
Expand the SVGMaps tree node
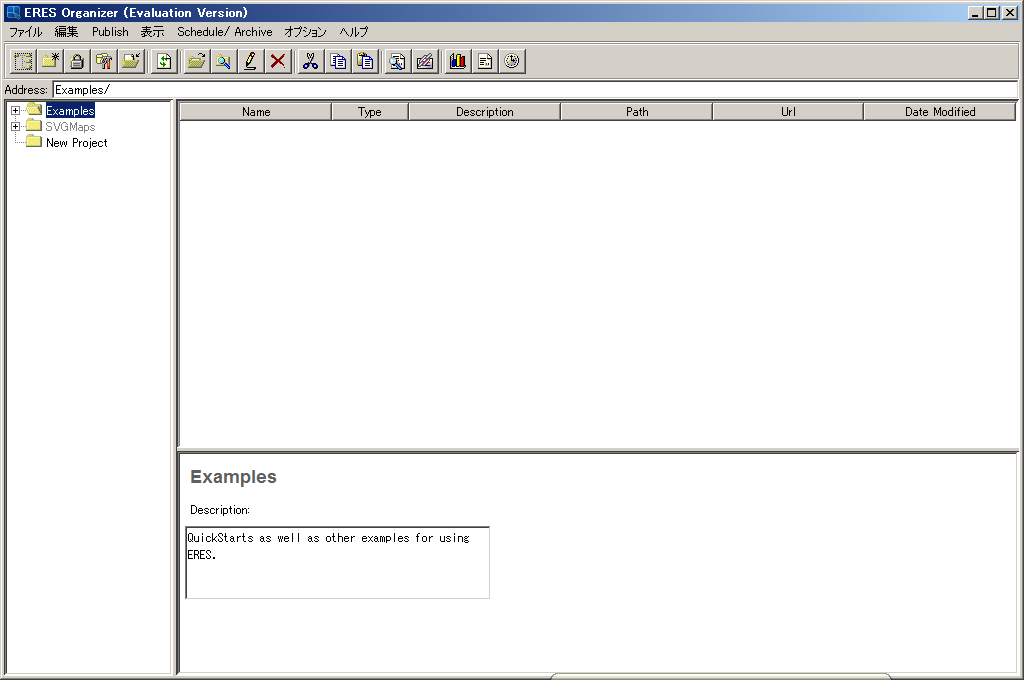(16, 127)
